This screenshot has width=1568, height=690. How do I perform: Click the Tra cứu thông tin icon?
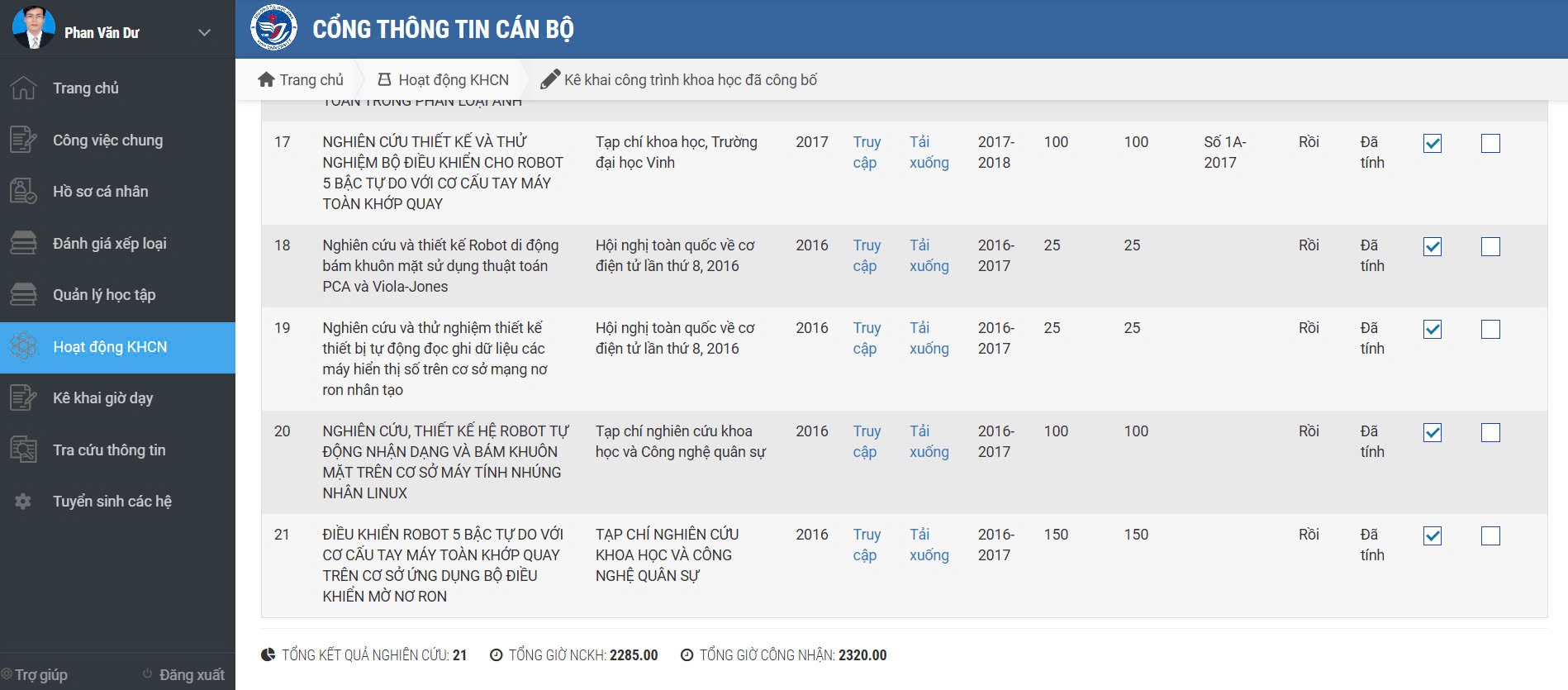(23, 450)
